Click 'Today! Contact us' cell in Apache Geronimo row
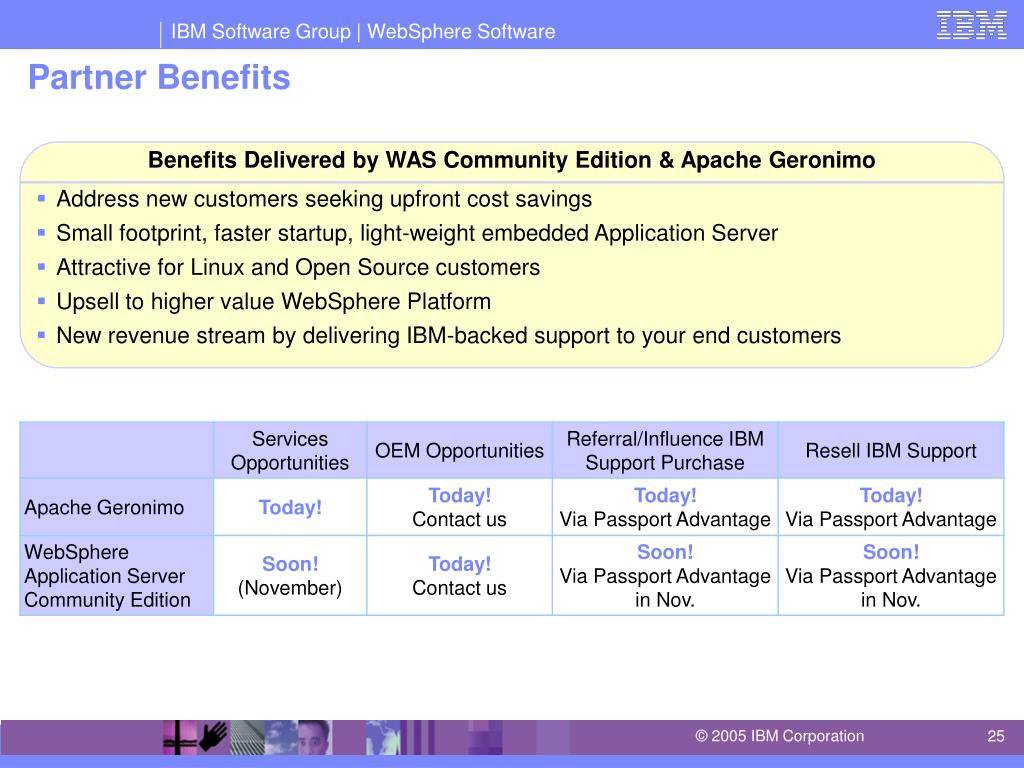The height and width of the screenshot is (768, 1024). coord(459,507)
